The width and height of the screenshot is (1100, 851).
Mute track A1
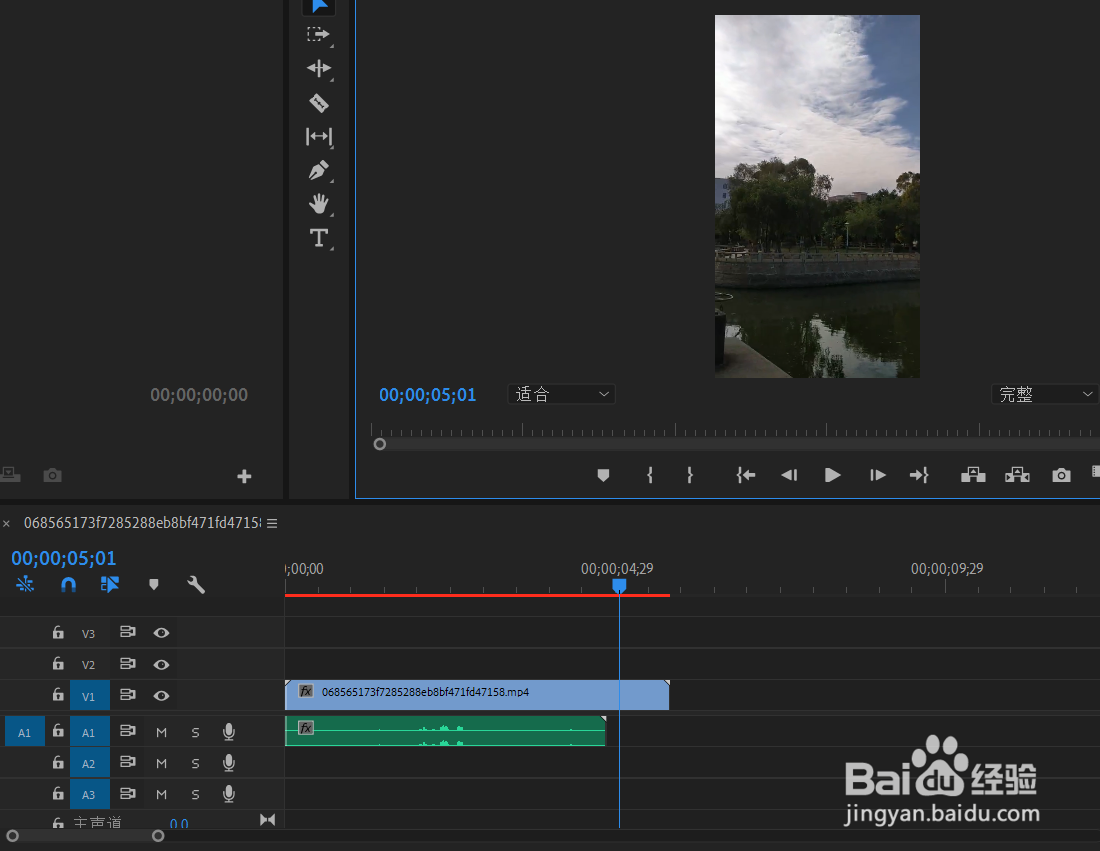coord(161,732)
